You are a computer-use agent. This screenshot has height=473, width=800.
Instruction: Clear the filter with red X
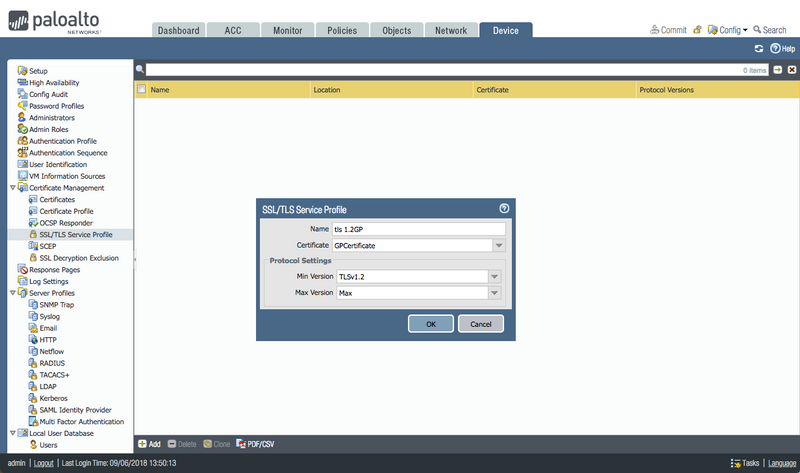(x=792, y=70)
